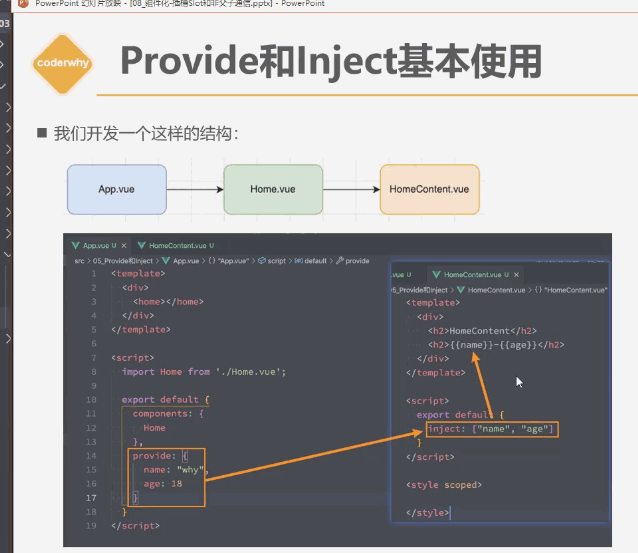638x553 pixels.
Task: Click the Vue icon before App.vue in the breadcrumb
Action: [166, 260]
